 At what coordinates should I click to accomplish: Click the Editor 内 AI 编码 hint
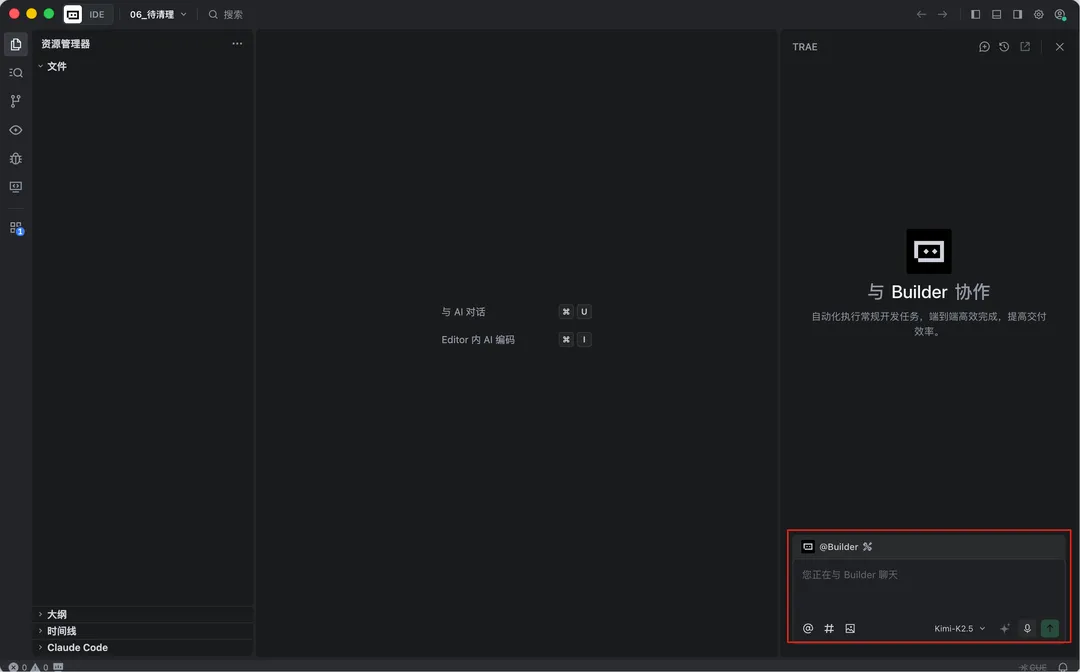478,339
